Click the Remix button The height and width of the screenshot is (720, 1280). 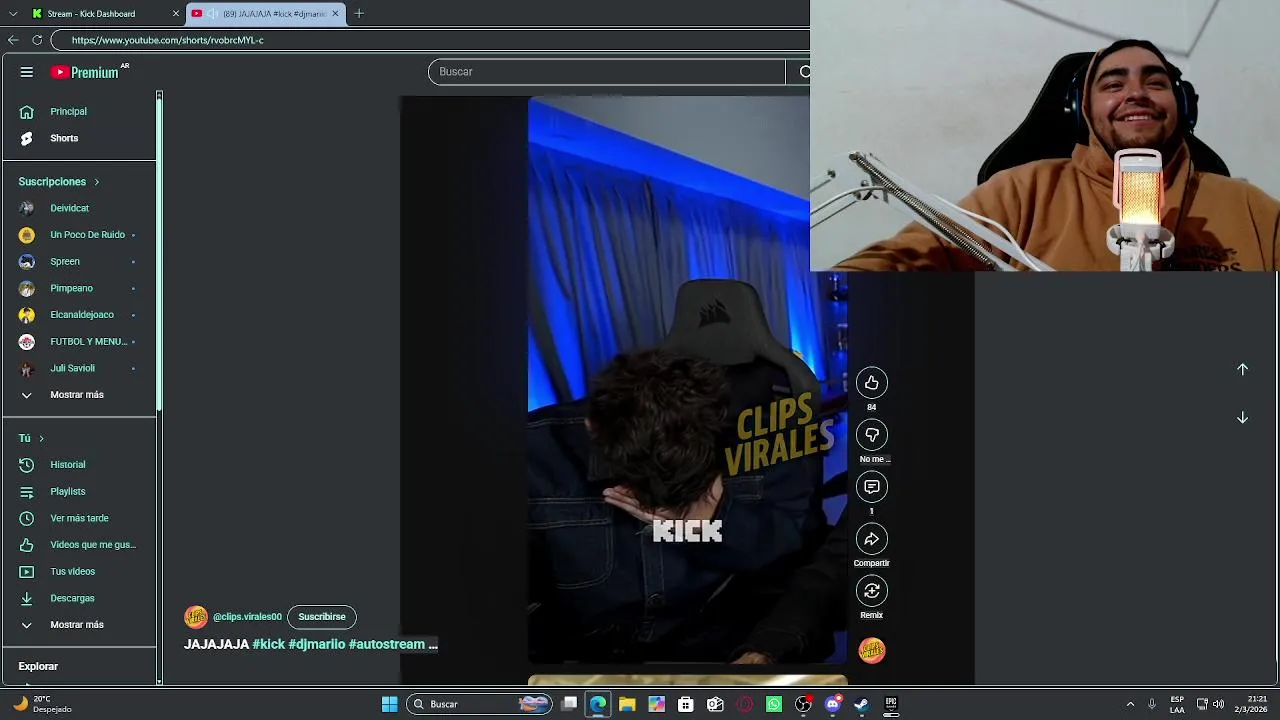[x=872, y=591]
